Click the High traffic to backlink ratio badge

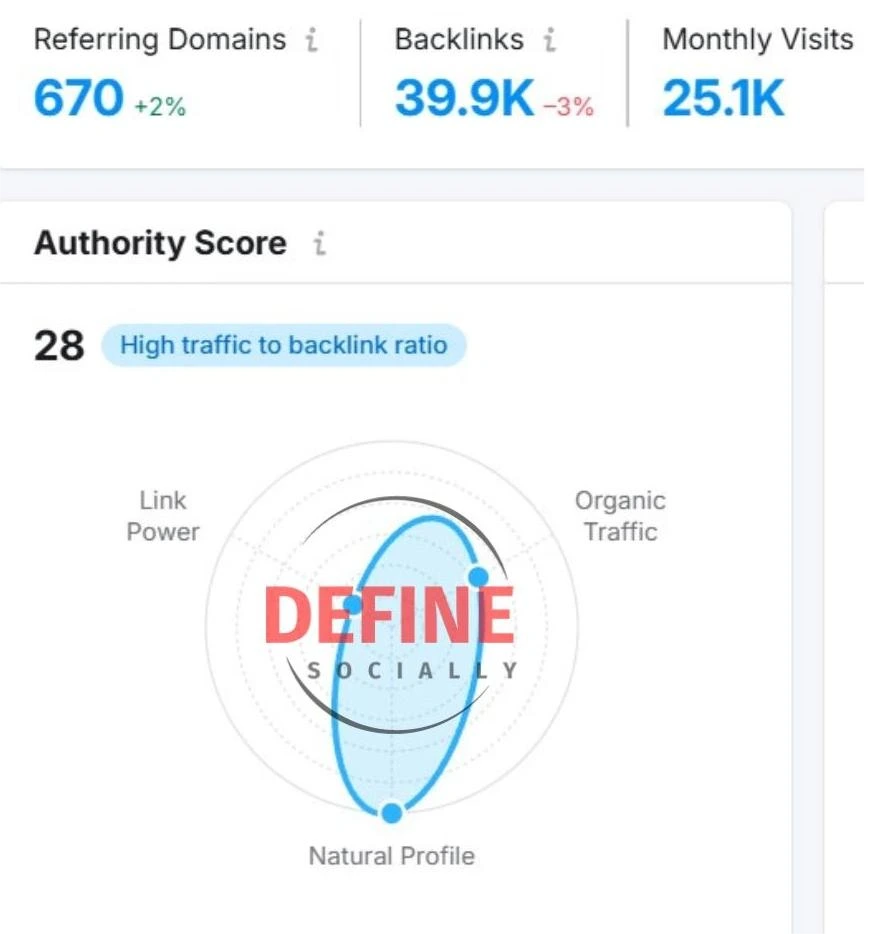[283, 346]
